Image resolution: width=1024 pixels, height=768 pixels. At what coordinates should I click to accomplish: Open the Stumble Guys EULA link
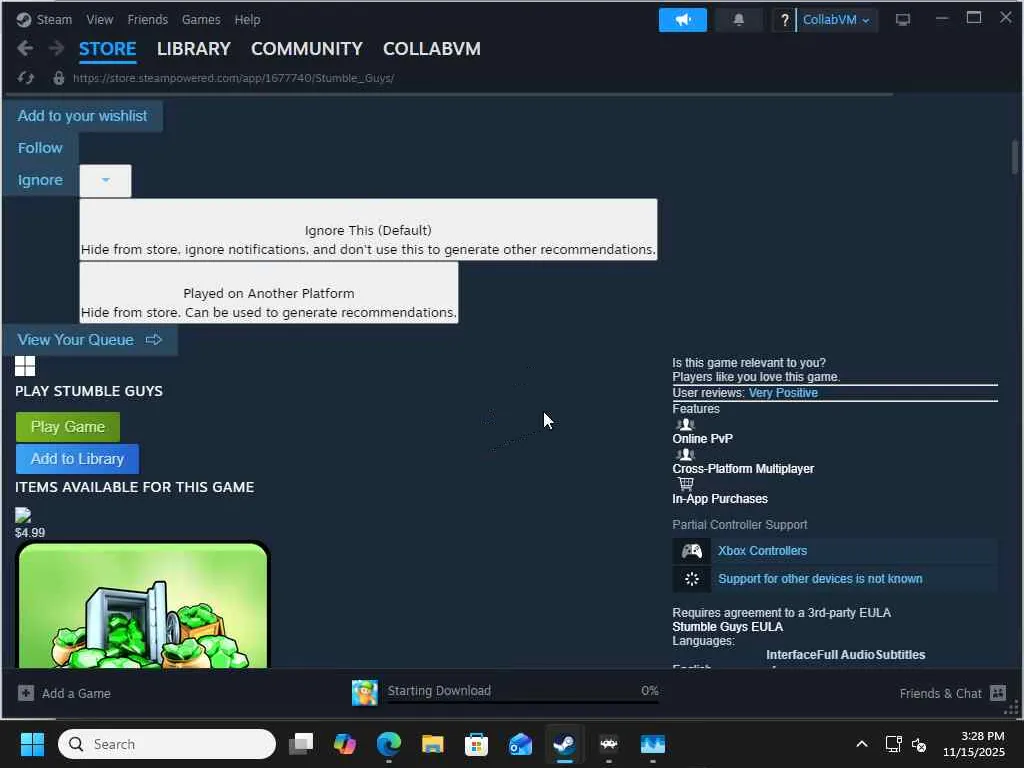click(x=728, y=627)
